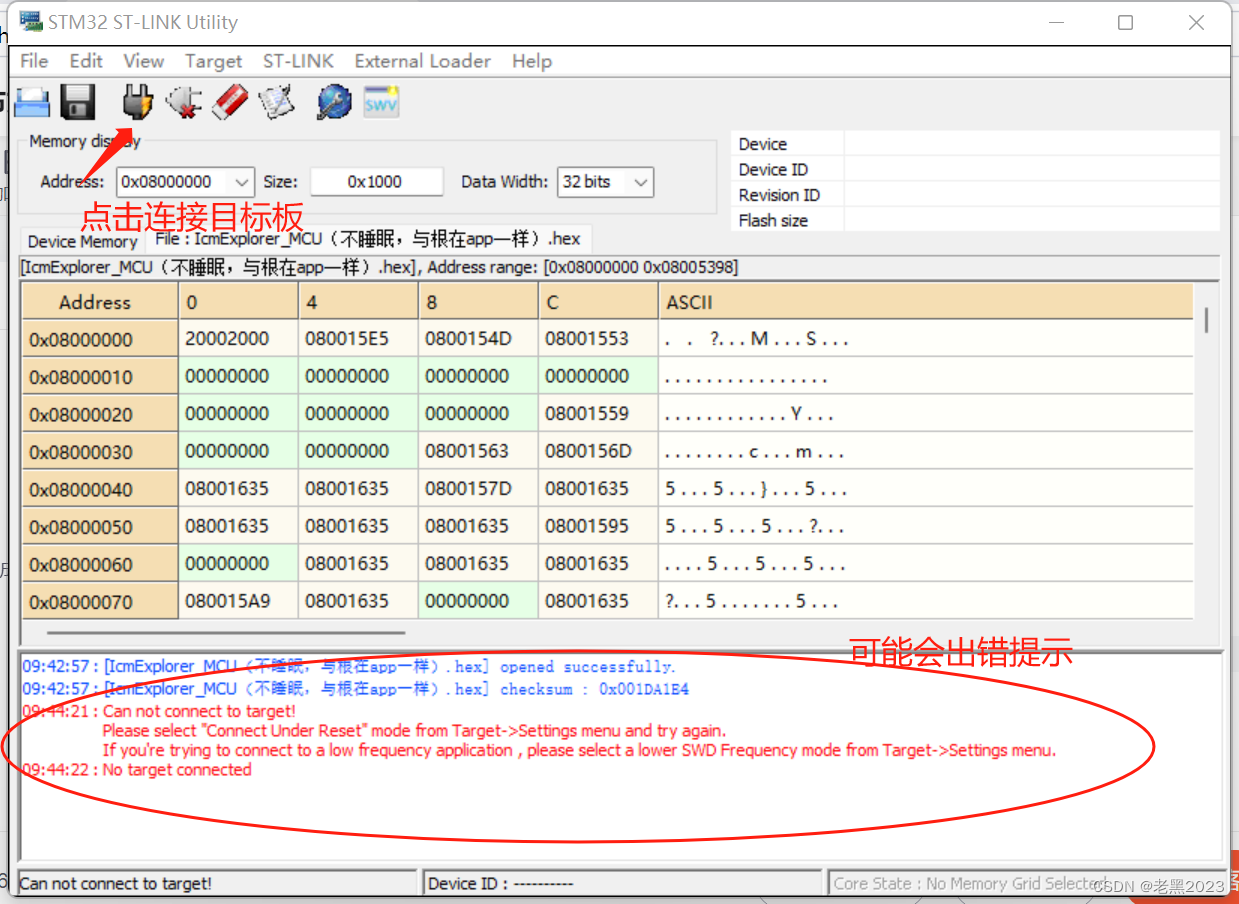This screenshot has width=1239, height=904.
Task: Click the Full chip erase eraser icon
Action: point(230,101)
